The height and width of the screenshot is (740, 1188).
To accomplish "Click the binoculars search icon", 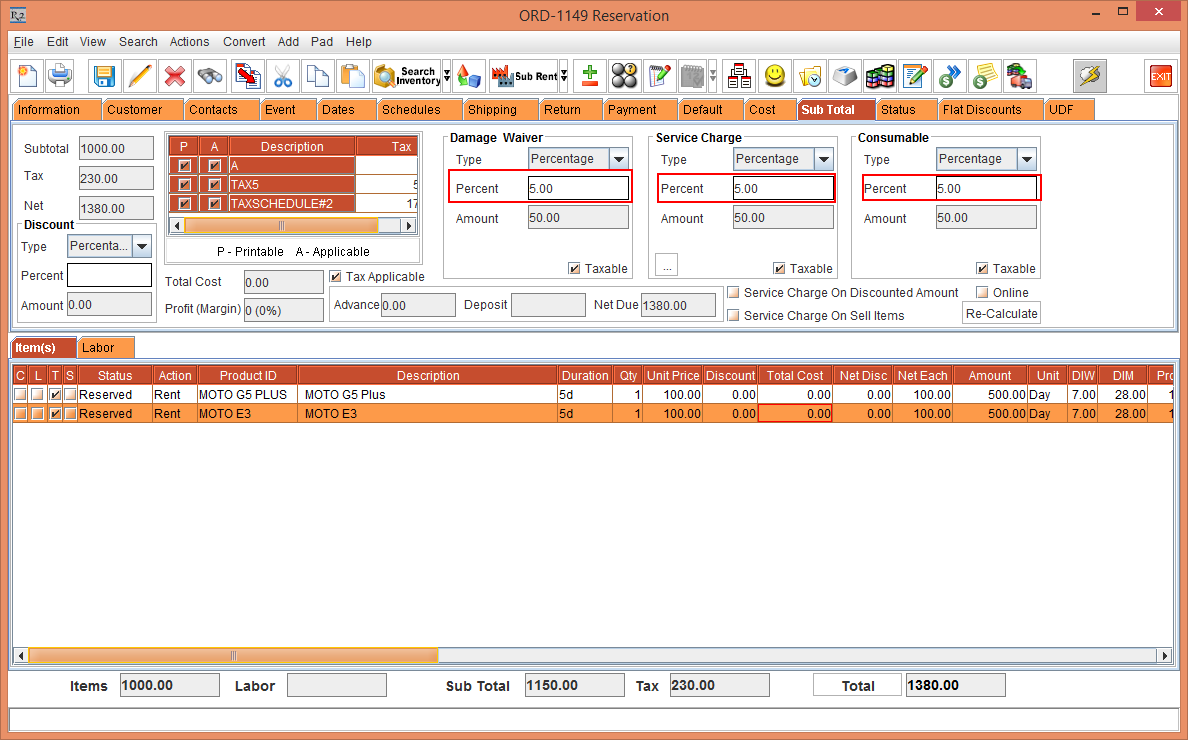I will [210, 76].
